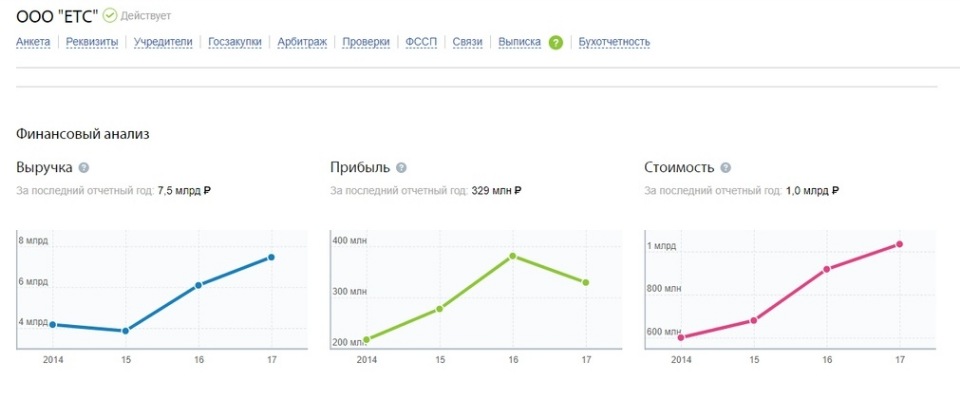Switch to the Учредители tab
Viewport: 960px width, 400px height.
pyautogui.click(x=163, y=42)
